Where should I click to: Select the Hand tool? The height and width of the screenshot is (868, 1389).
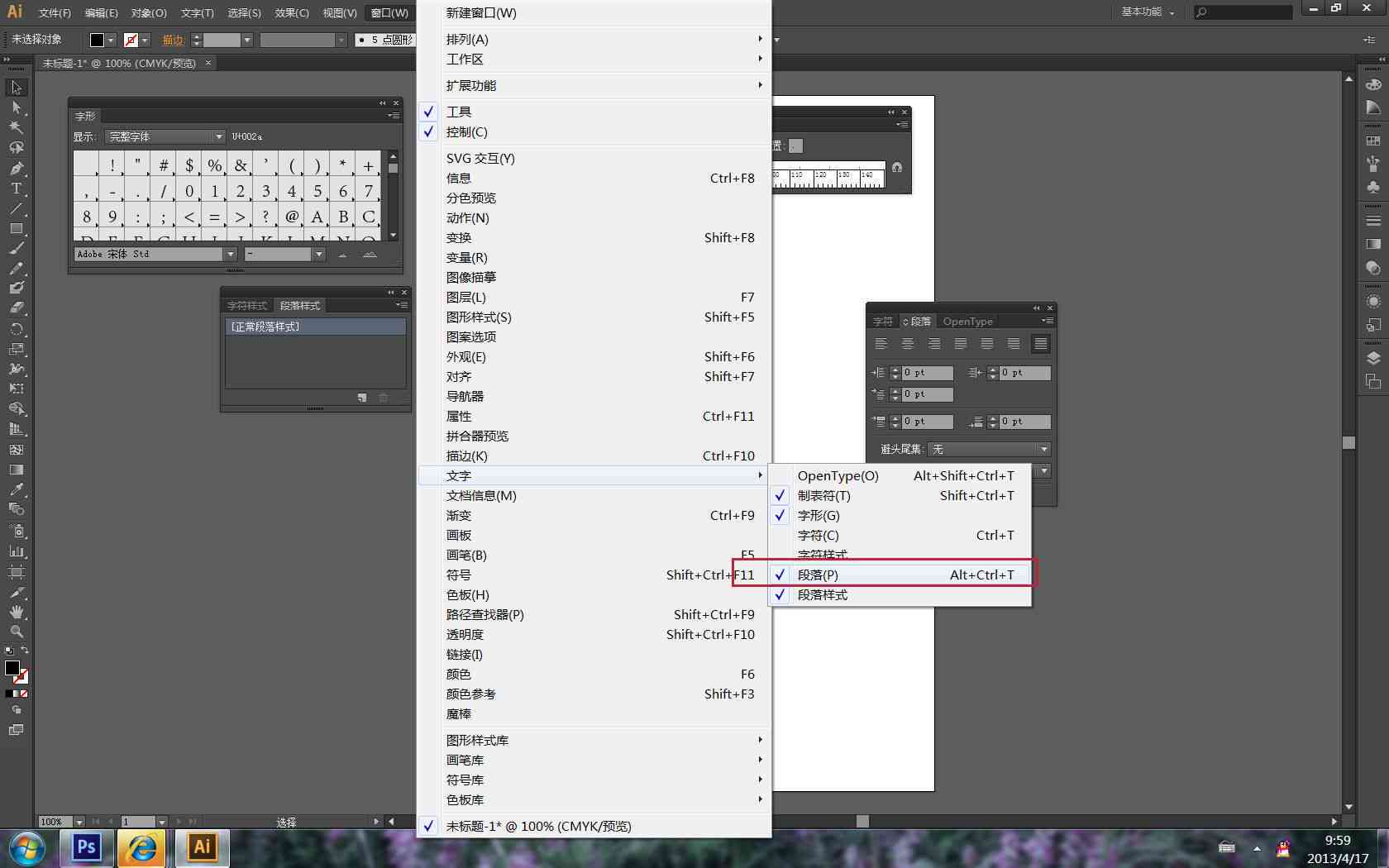coord(16,612)
